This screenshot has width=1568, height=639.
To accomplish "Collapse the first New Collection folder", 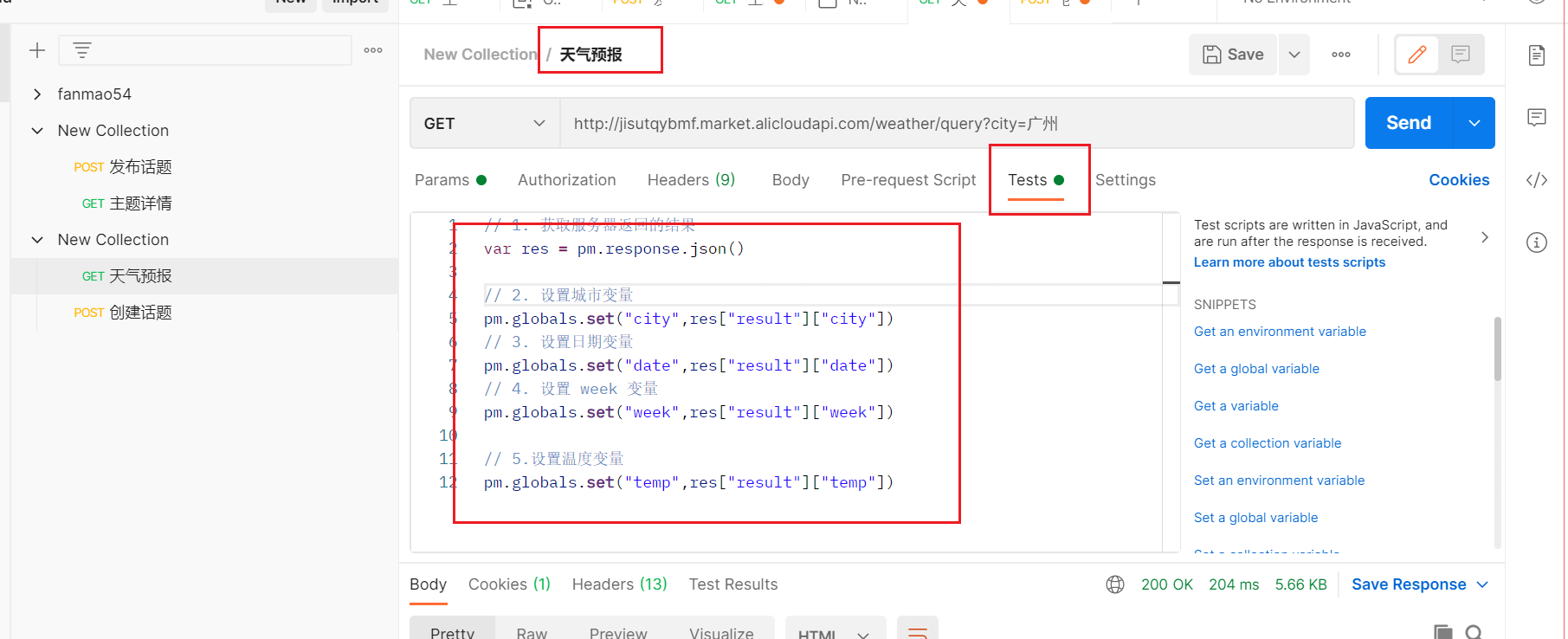I will [x=37, y=131].
